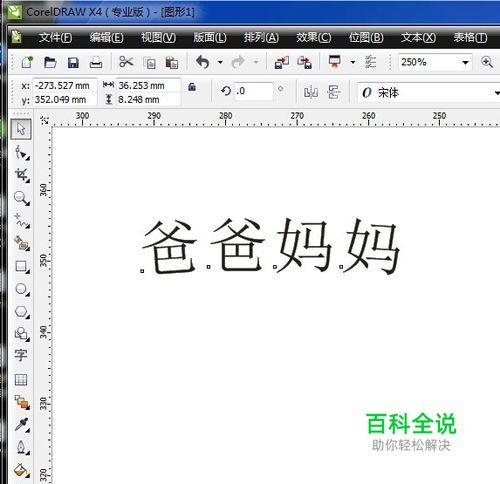This screenshot has width=500, height=484.
Task: Select the Freehand drawing tool
Action: [x=22, y=221]
